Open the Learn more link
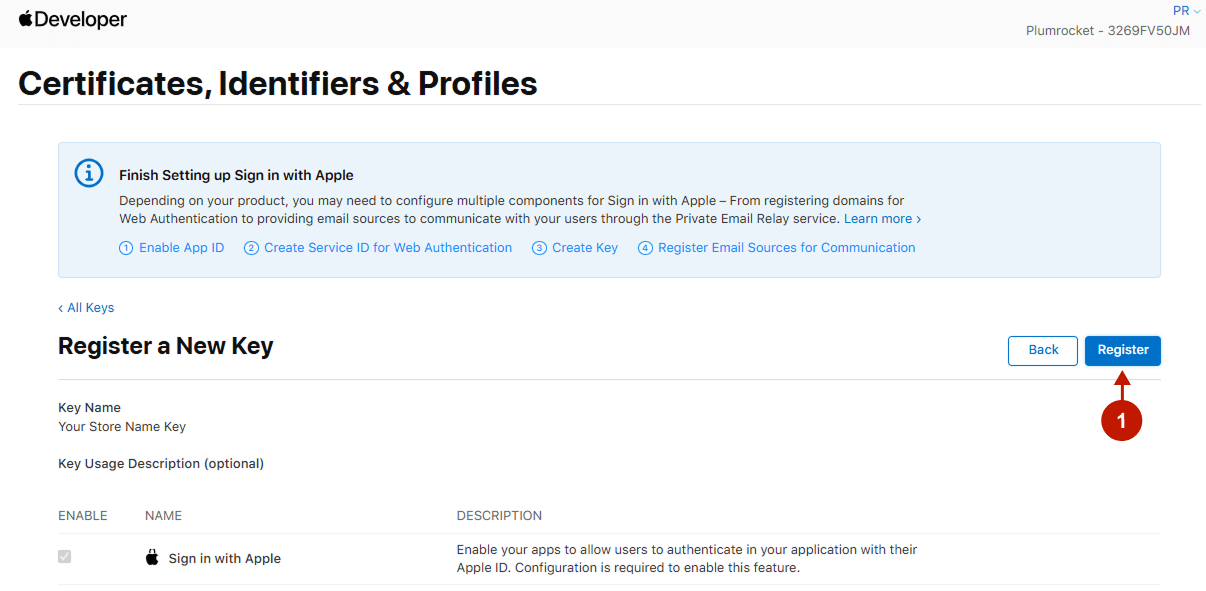Image resolution: width=1206 pixels, height=591 pixels. [881, 219]
